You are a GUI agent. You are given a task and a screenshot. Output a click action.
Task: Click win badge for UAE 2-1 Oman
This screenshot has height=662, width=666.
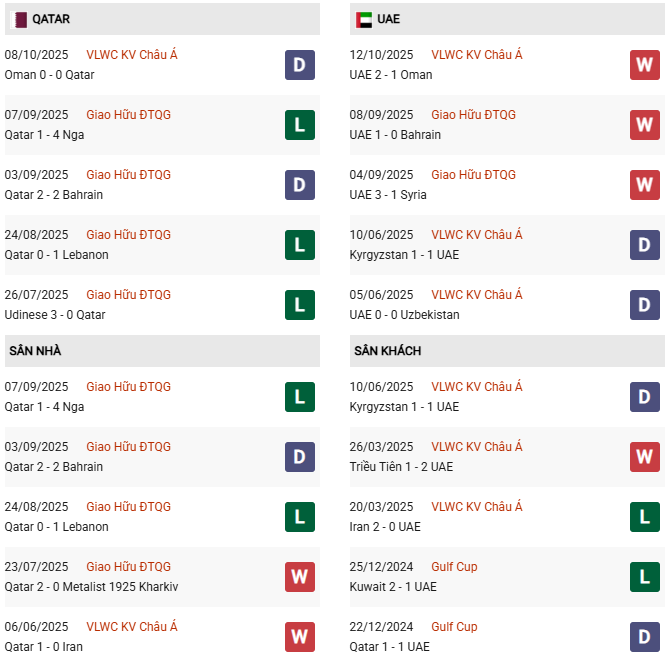point(644,65)
